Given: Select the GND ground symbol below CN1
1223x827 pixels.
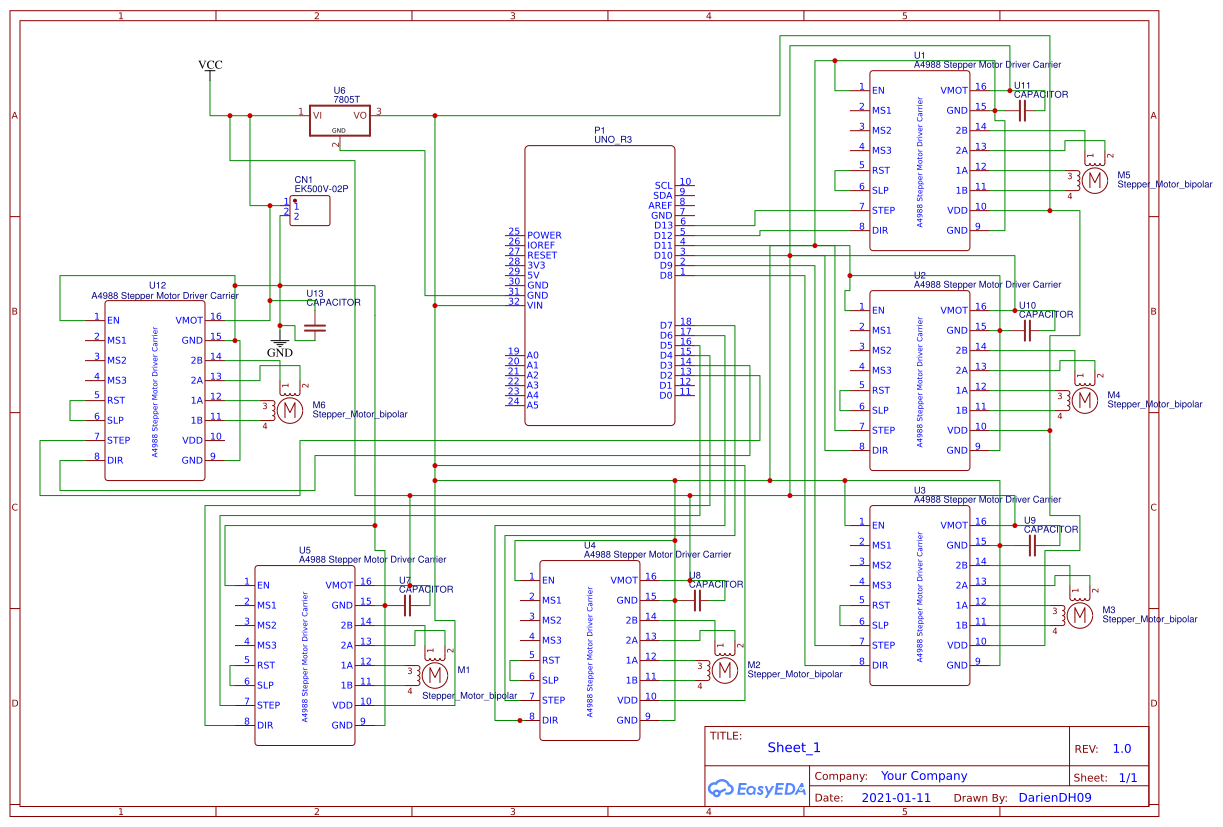Looking at the screenshot, I should 280,340.
